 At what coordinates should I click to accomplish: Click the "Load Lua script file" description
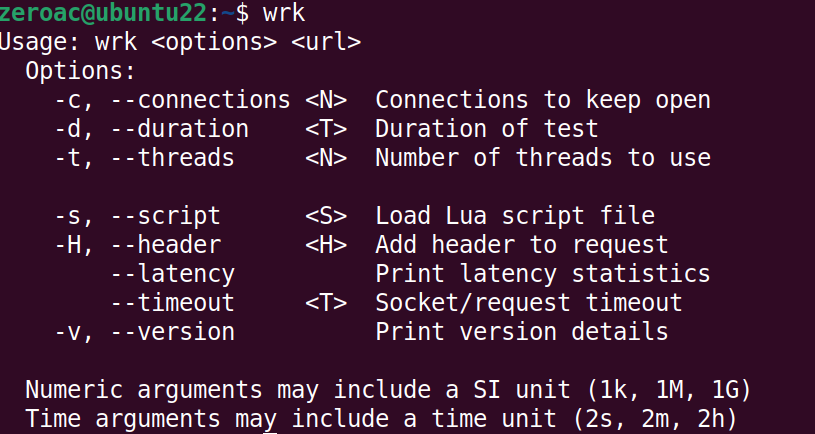pos(514,216)
